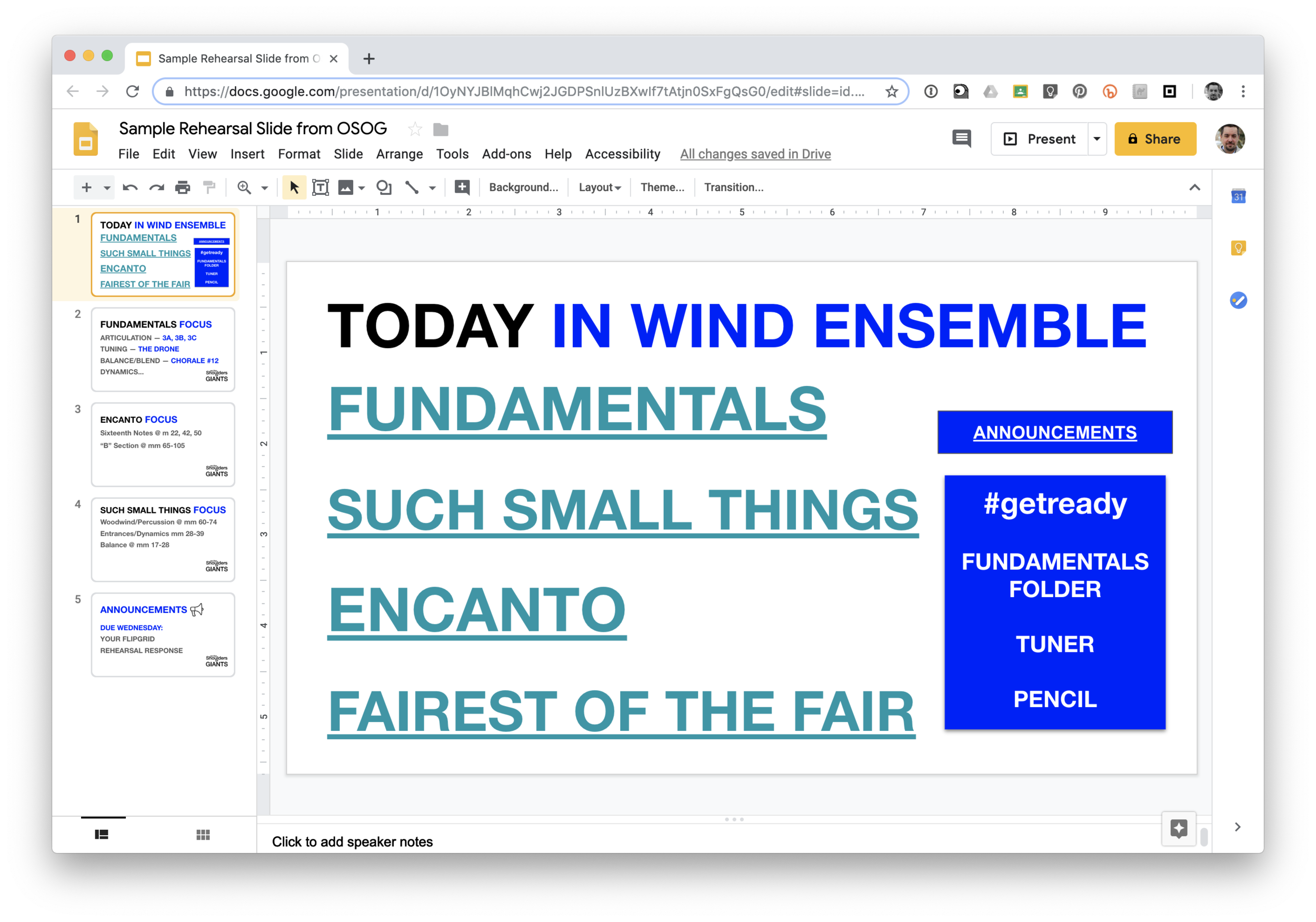Open the line type dropdown arrow
The width and height of the screenshot is (1316, 922).
tap(433, 188)
